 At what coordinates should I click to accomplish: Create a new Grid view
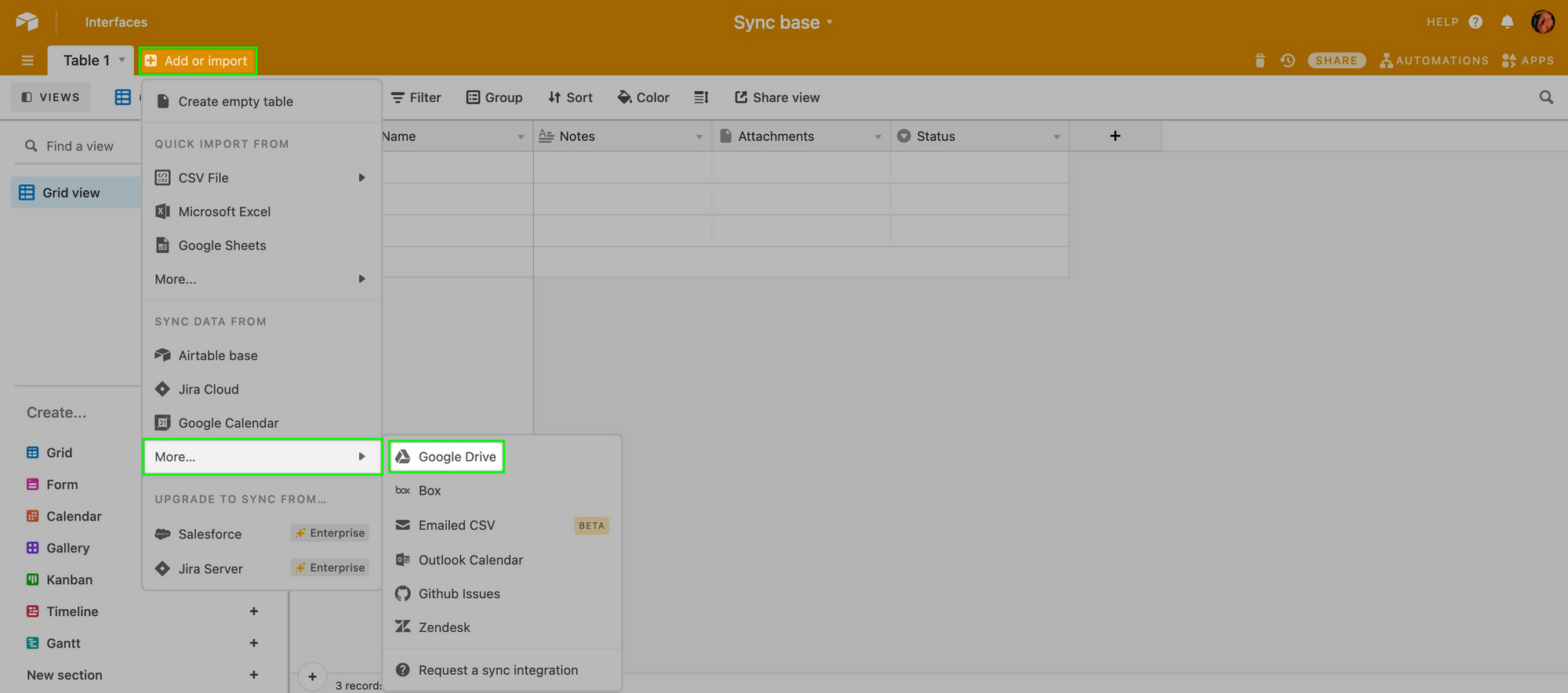click(49, 452)
